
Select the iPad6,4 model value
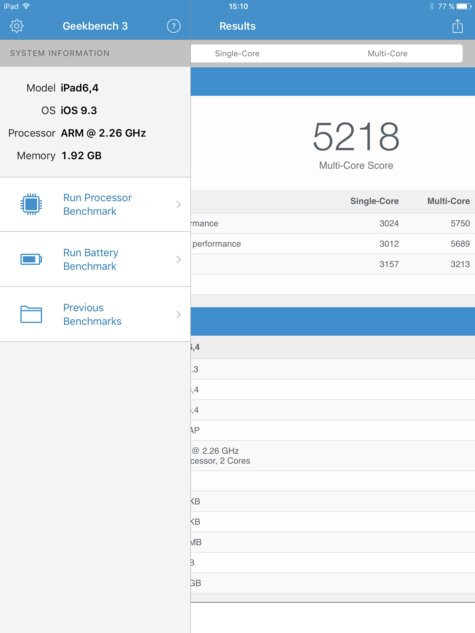pyautogui.click(x=80, y=88)
